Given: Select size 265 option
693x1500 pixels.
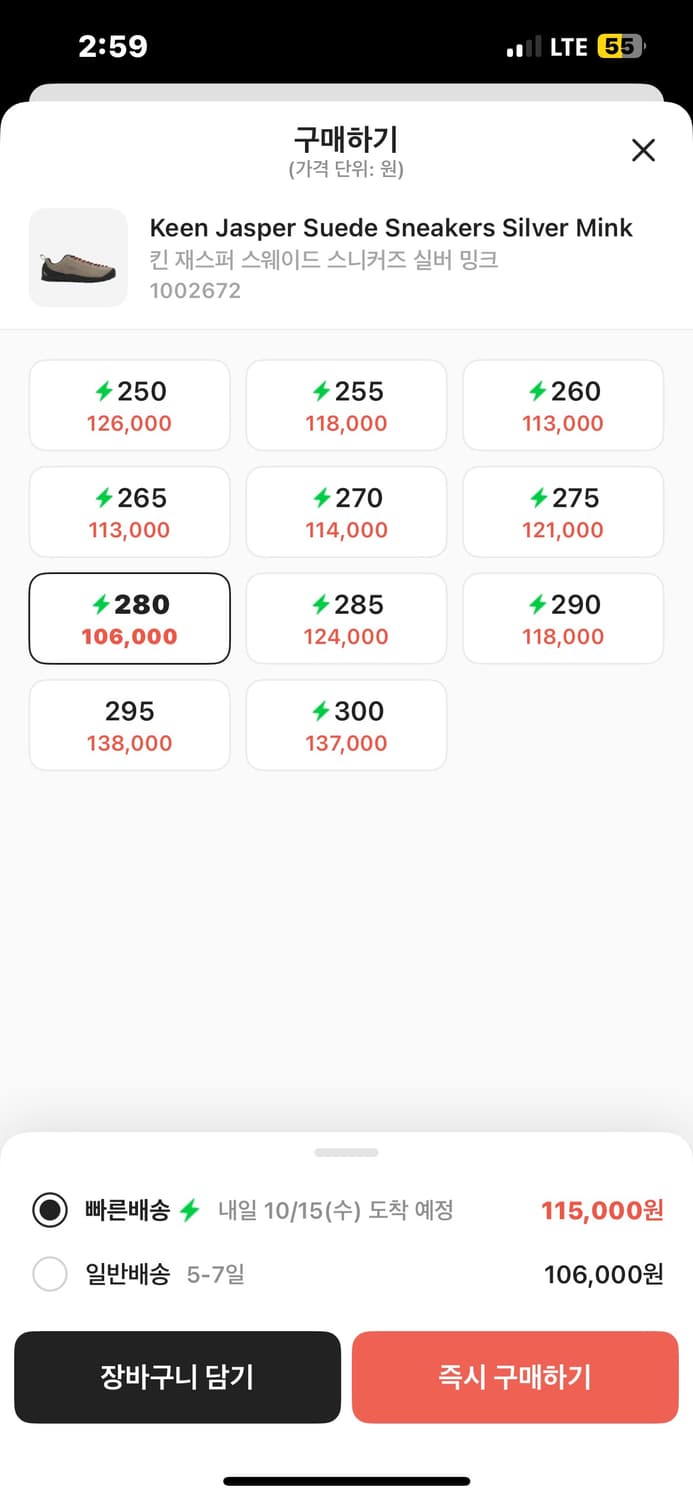Looking at the screenshot, I should [130, 512].
